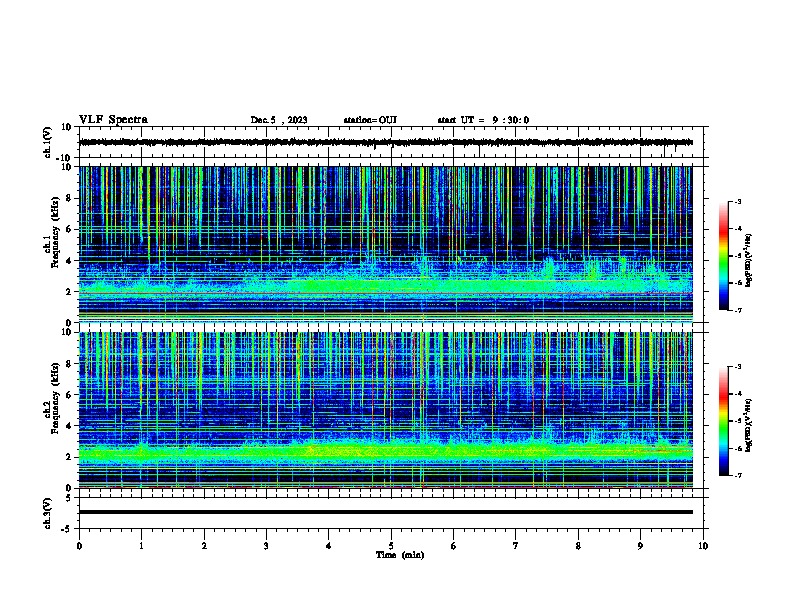Click the "Time (min)" axis label
The height and width of the screenshot is (612, 792).
coord(400,555)
